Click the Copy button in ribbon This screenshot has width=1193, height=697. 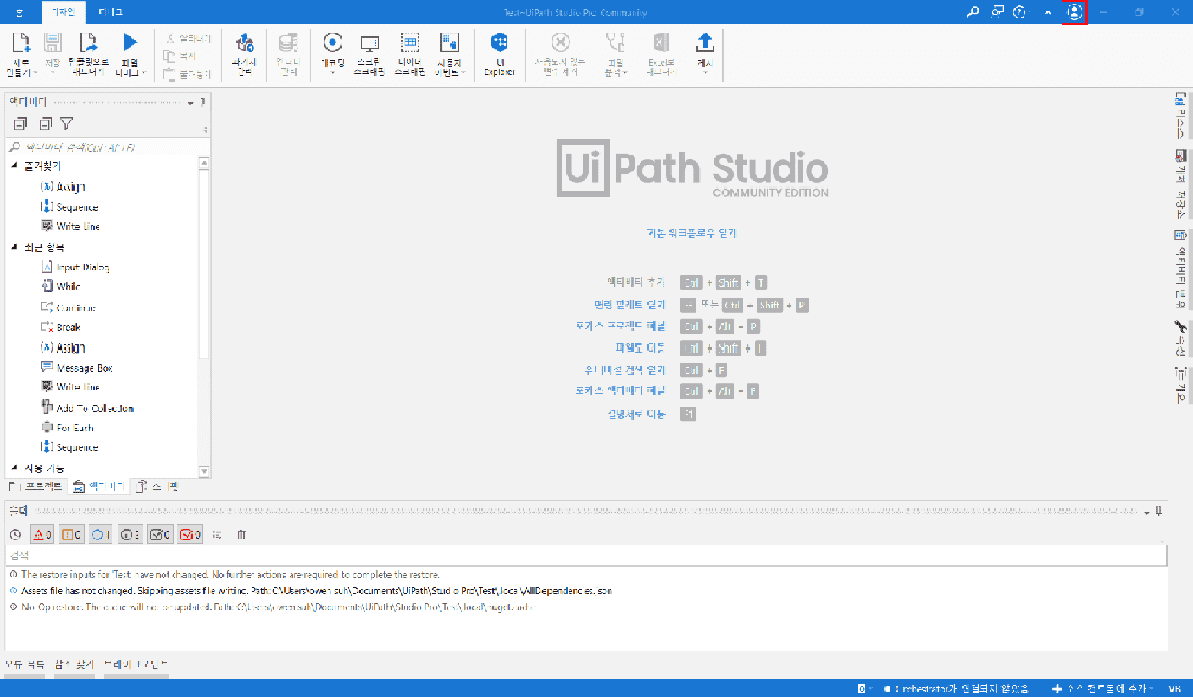(180, 56)
